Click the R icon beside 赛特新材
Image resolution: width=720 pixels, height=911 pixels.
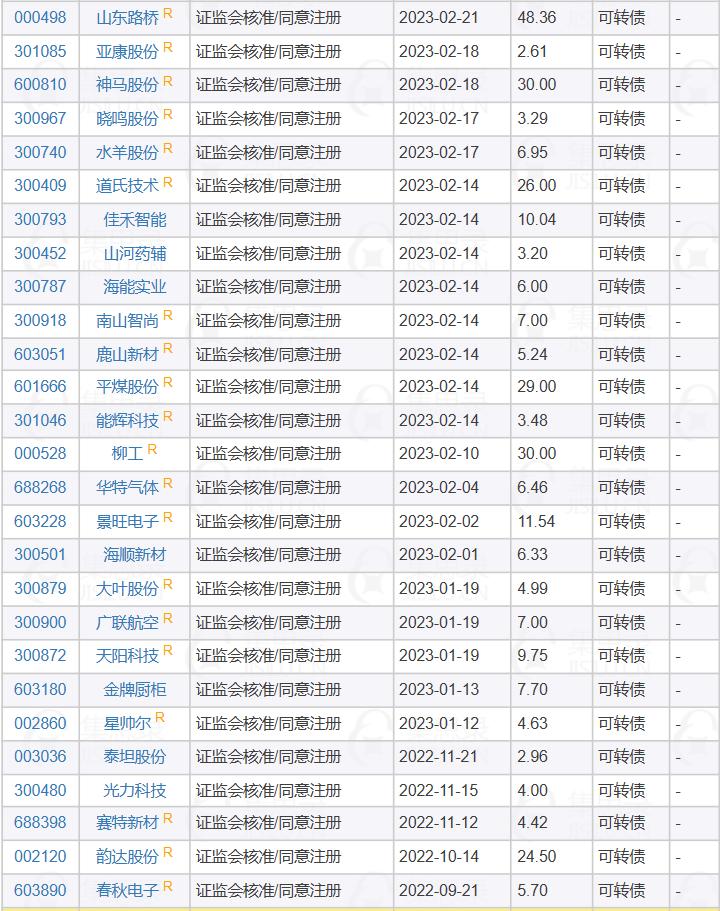tap(168, 819)
